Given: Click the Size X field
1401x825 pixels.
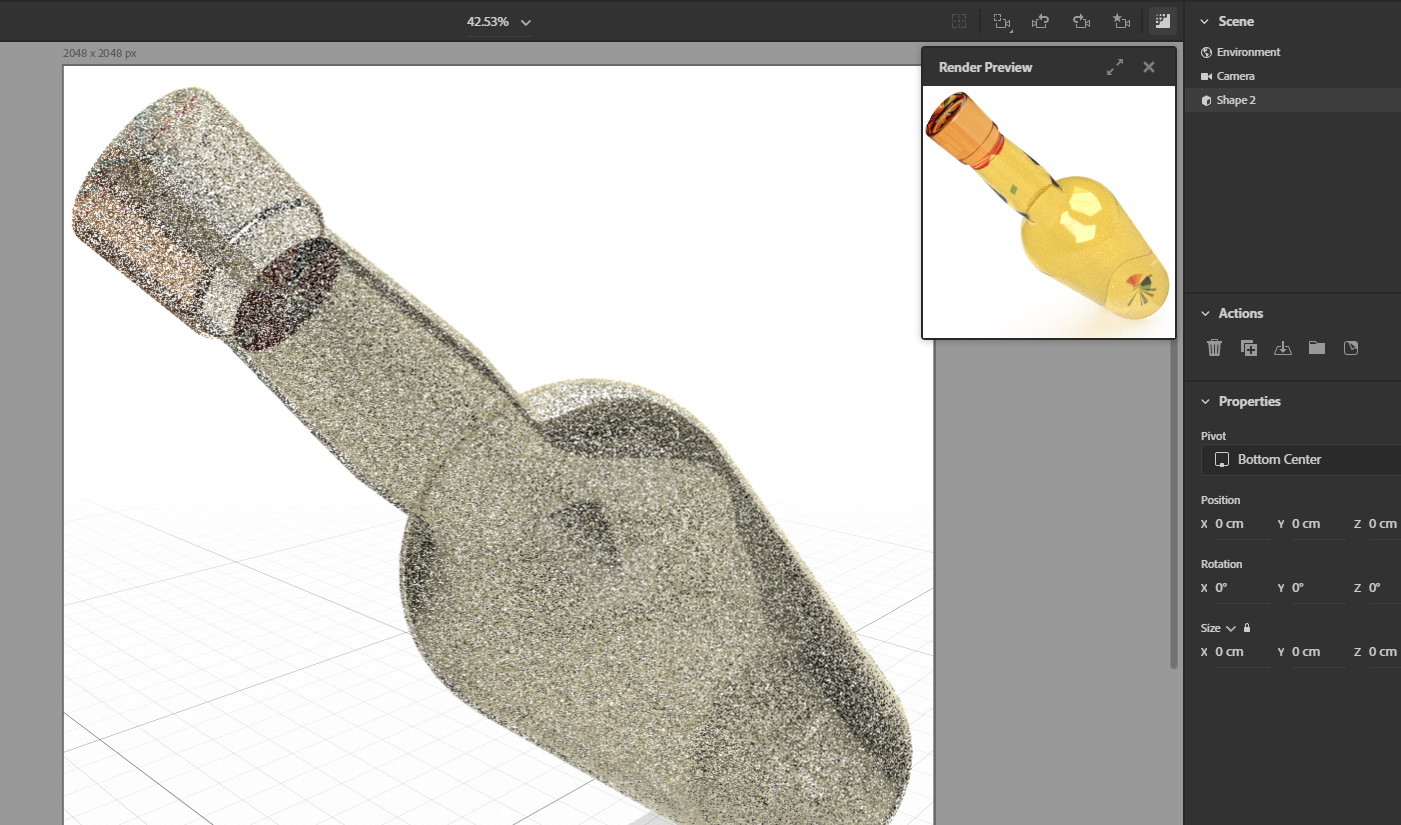Looking at the screenshot, I should click(x=1242, y=652).
